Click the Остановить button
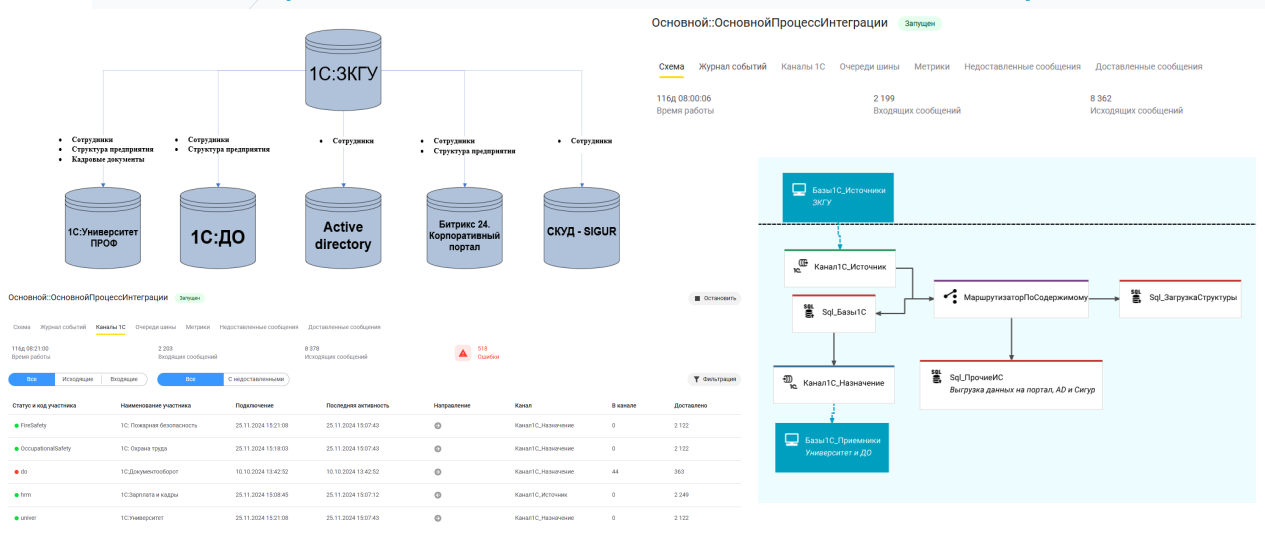Screen dimensions: 1265x534 point(714,298)
